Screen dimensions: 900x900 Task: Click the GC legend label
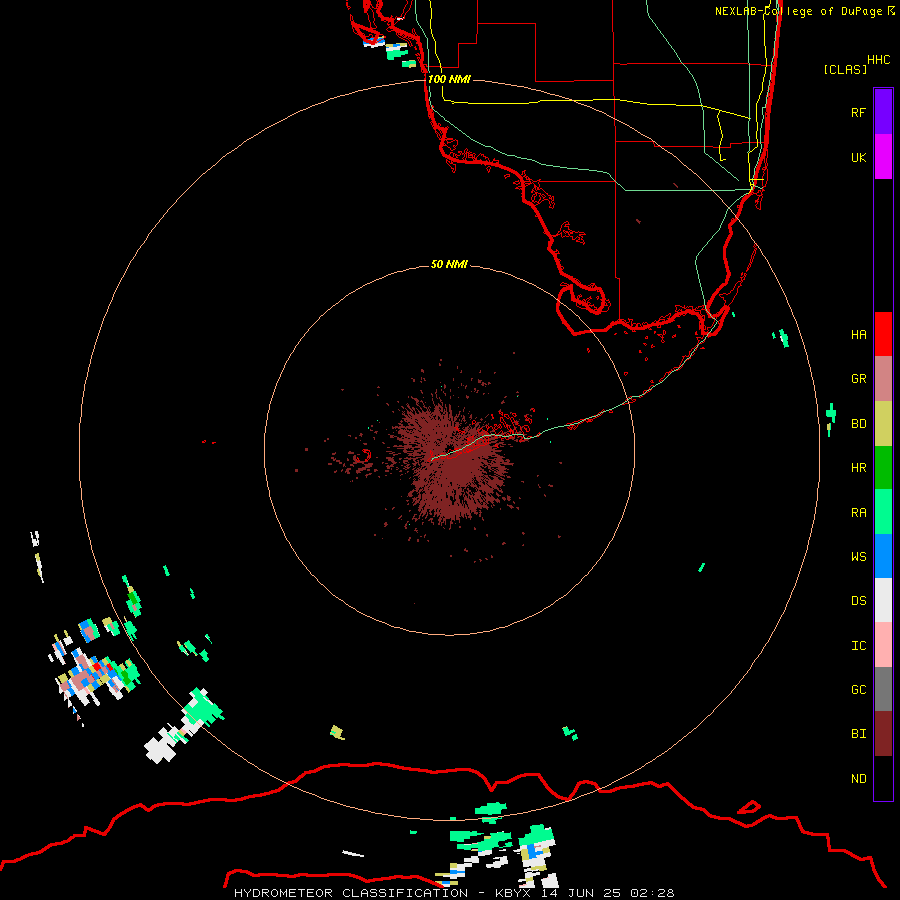[858, 690]
